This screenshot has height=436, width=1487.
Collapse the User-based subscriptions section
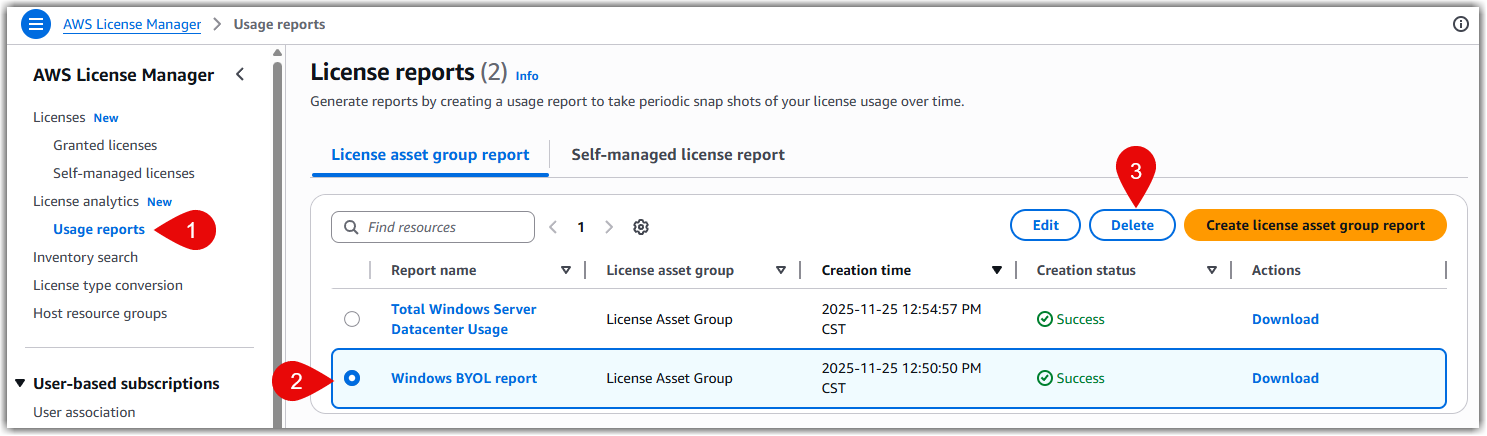pyautogui.click(x=20, y=384)
